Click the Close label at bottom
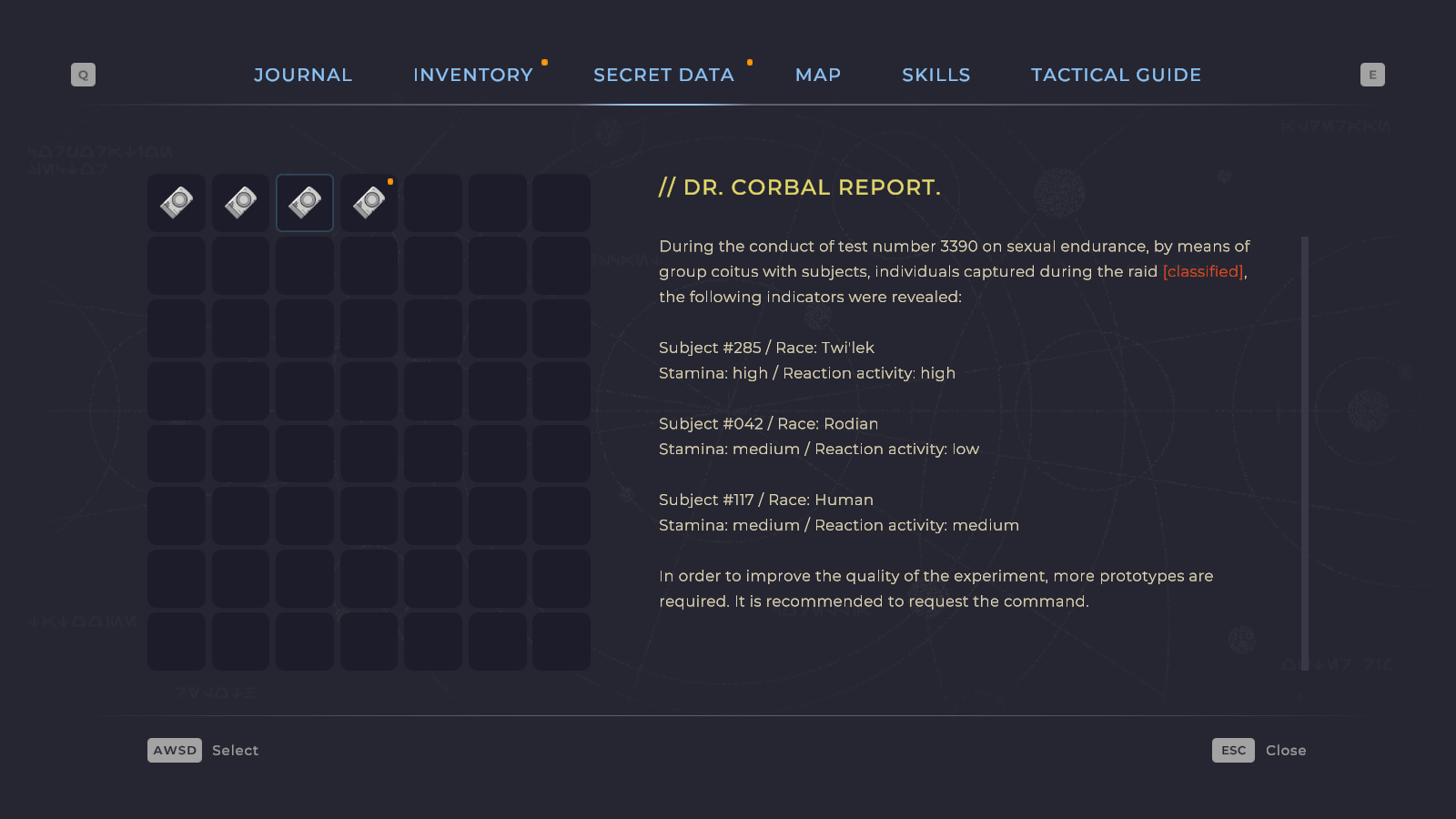The width and height of the screenshot is (1456, 819). point(1286,750)
